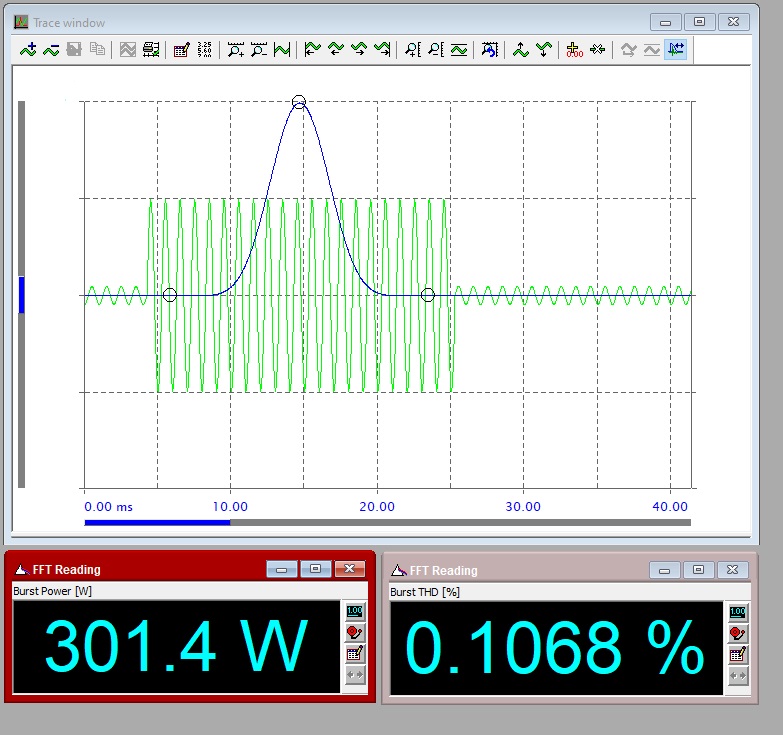Click the 10.00 time axis label
This screenshot has height=735, width=783.
click(230, 507)
